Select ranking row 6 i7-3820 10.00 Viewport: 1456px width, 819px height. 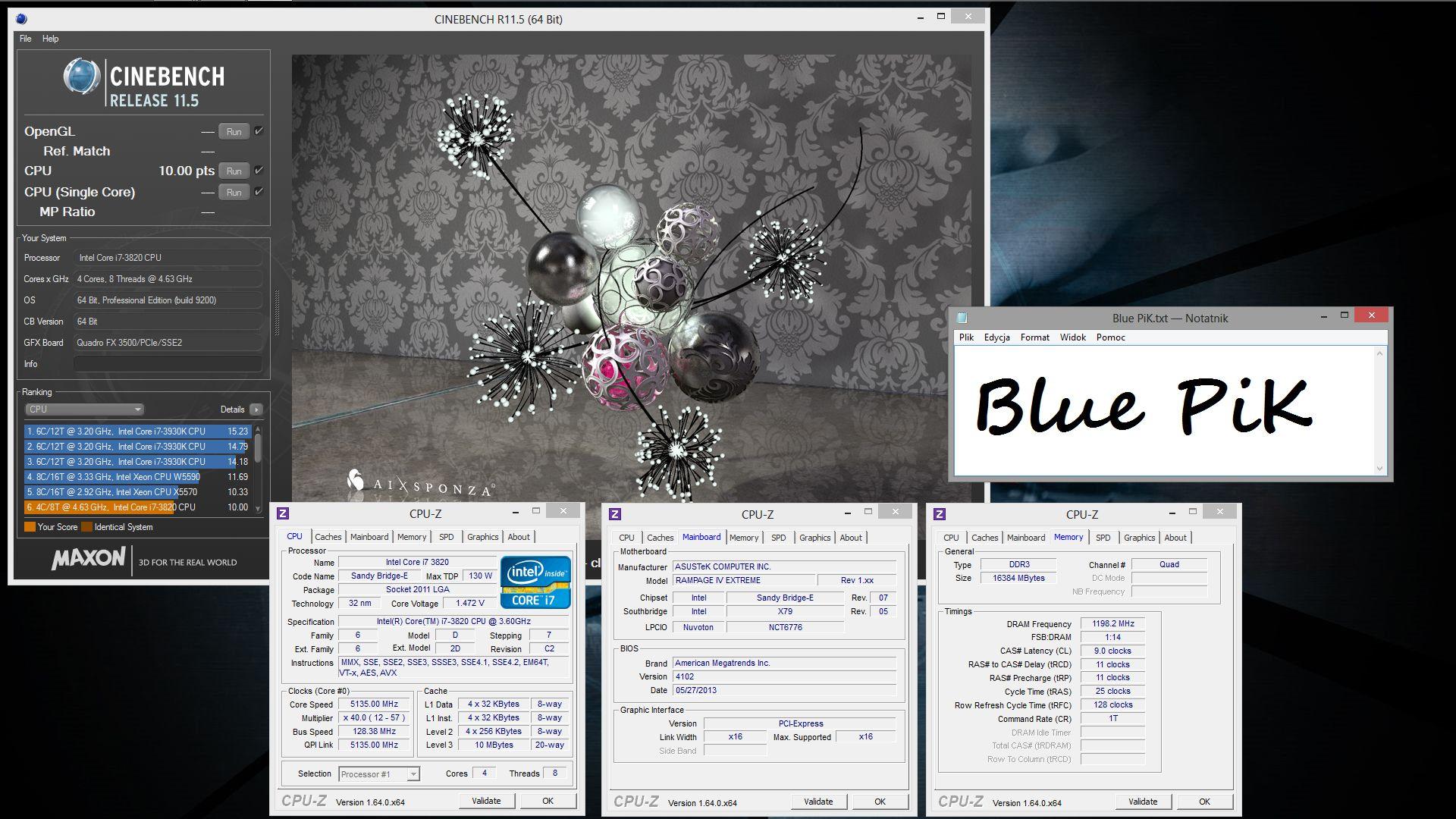137,507
